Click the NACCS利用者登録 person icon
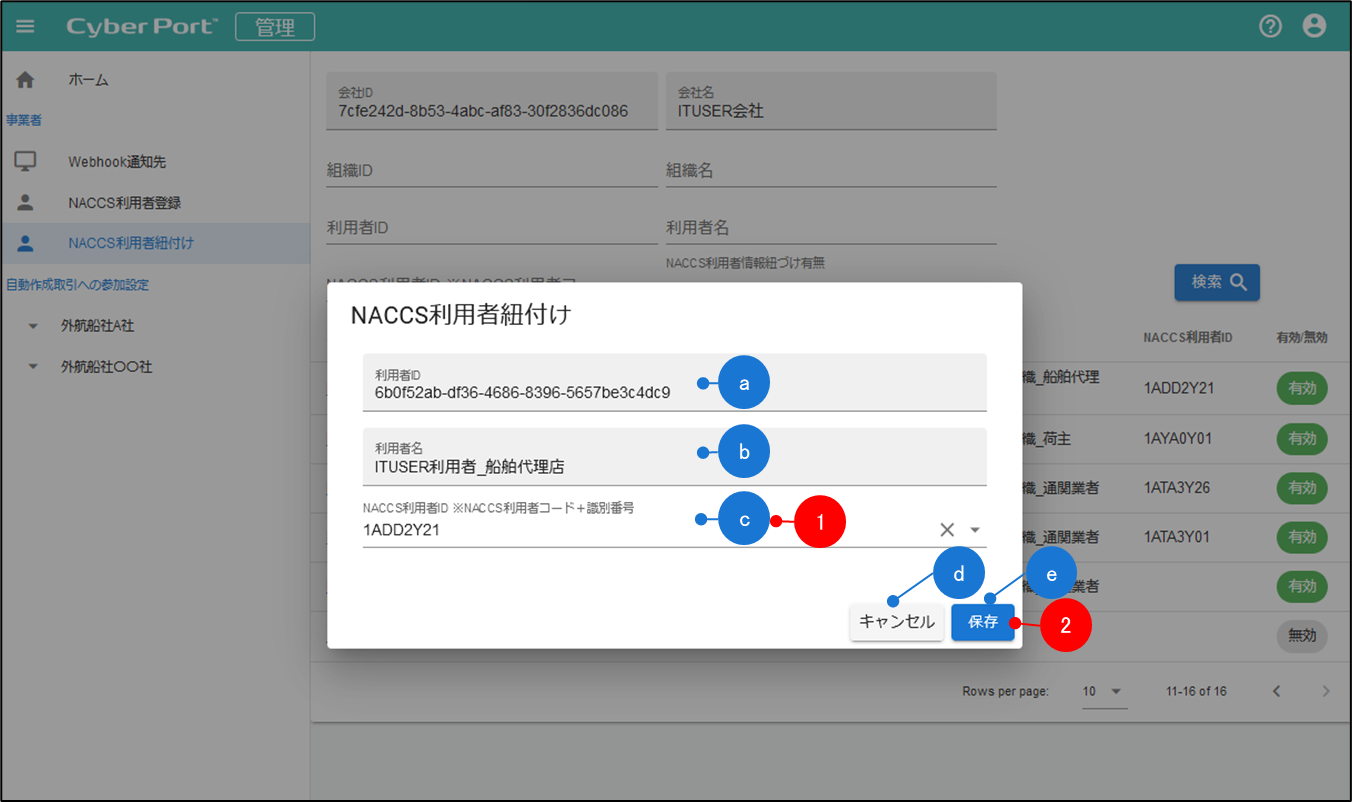This screenshot has height=802, width=1352. coord(26,203)
